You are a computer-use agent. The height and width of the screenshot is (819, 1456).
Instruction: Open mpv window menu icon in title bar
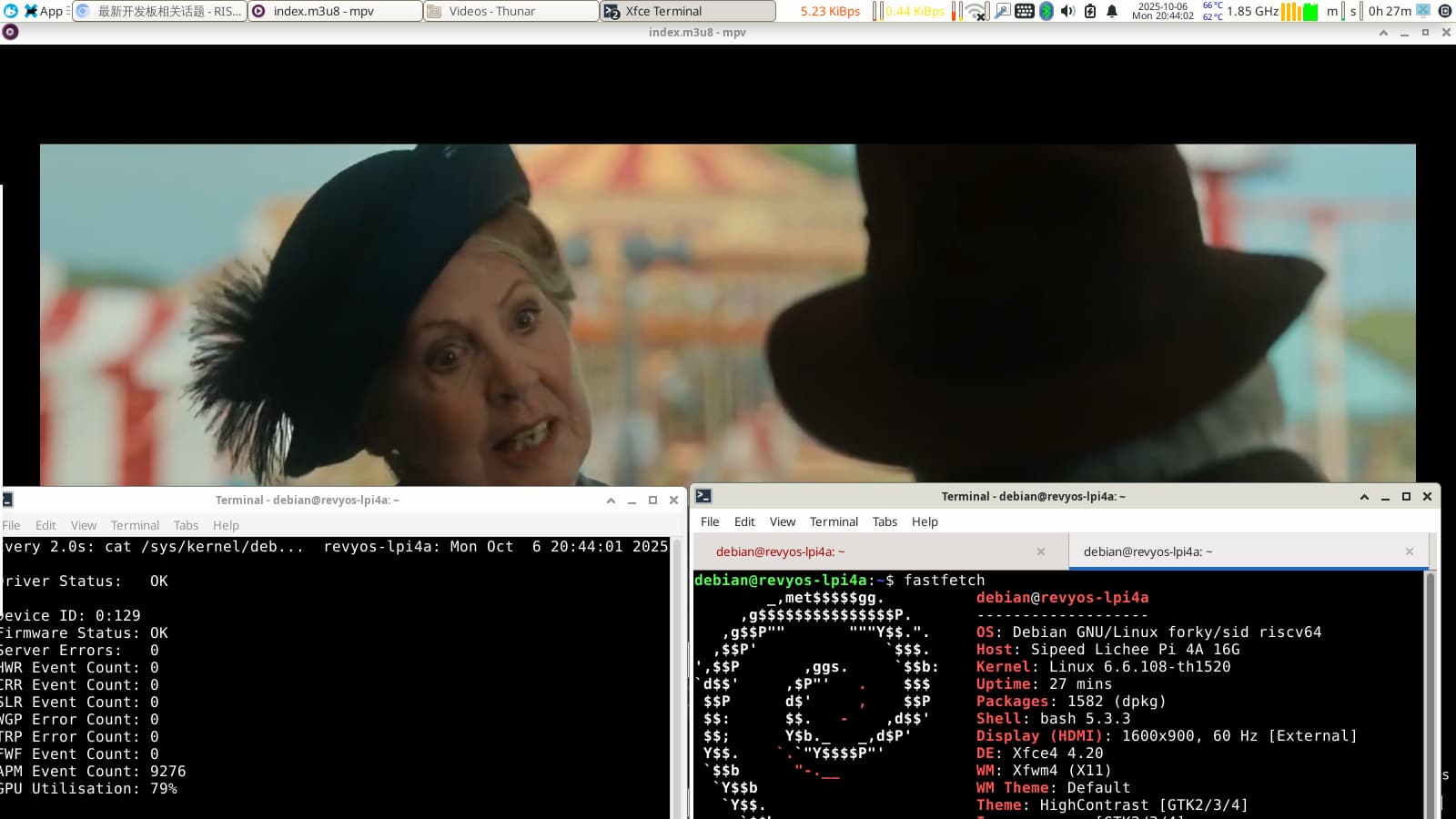point(10,32)
